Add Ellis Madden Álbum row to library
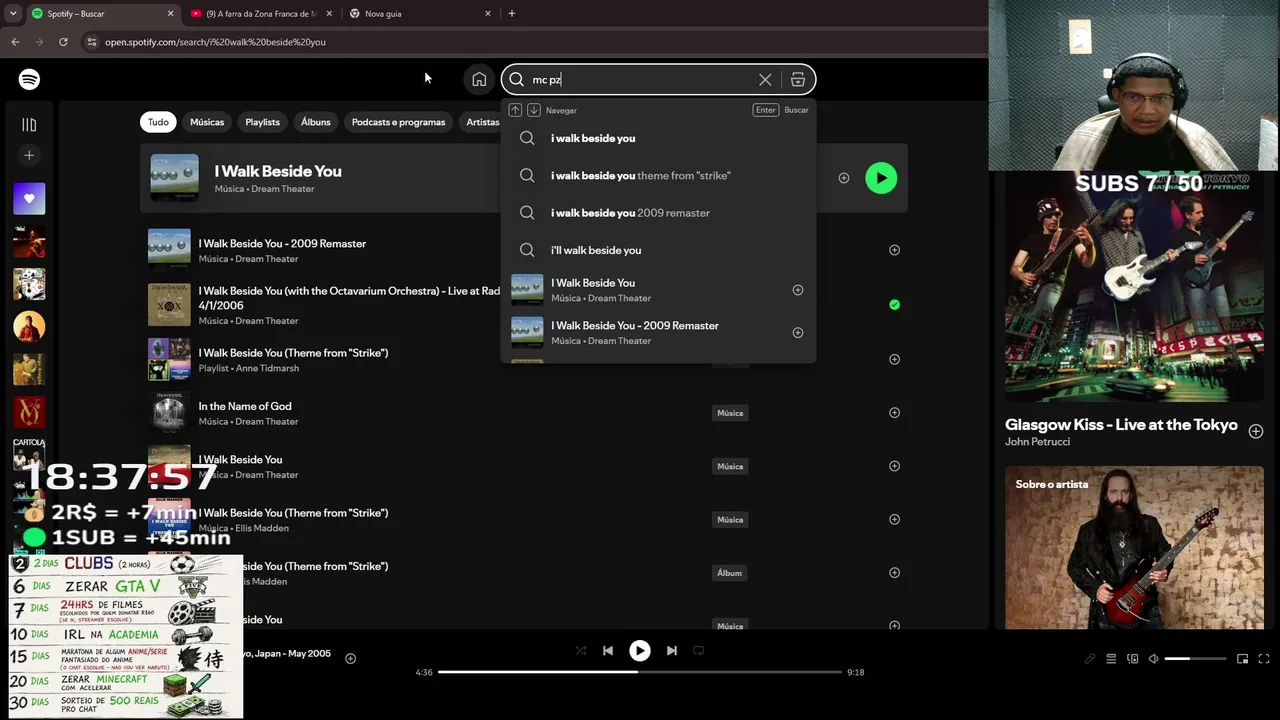Viewport: 1280px width, 720px height. coord(894,573)
